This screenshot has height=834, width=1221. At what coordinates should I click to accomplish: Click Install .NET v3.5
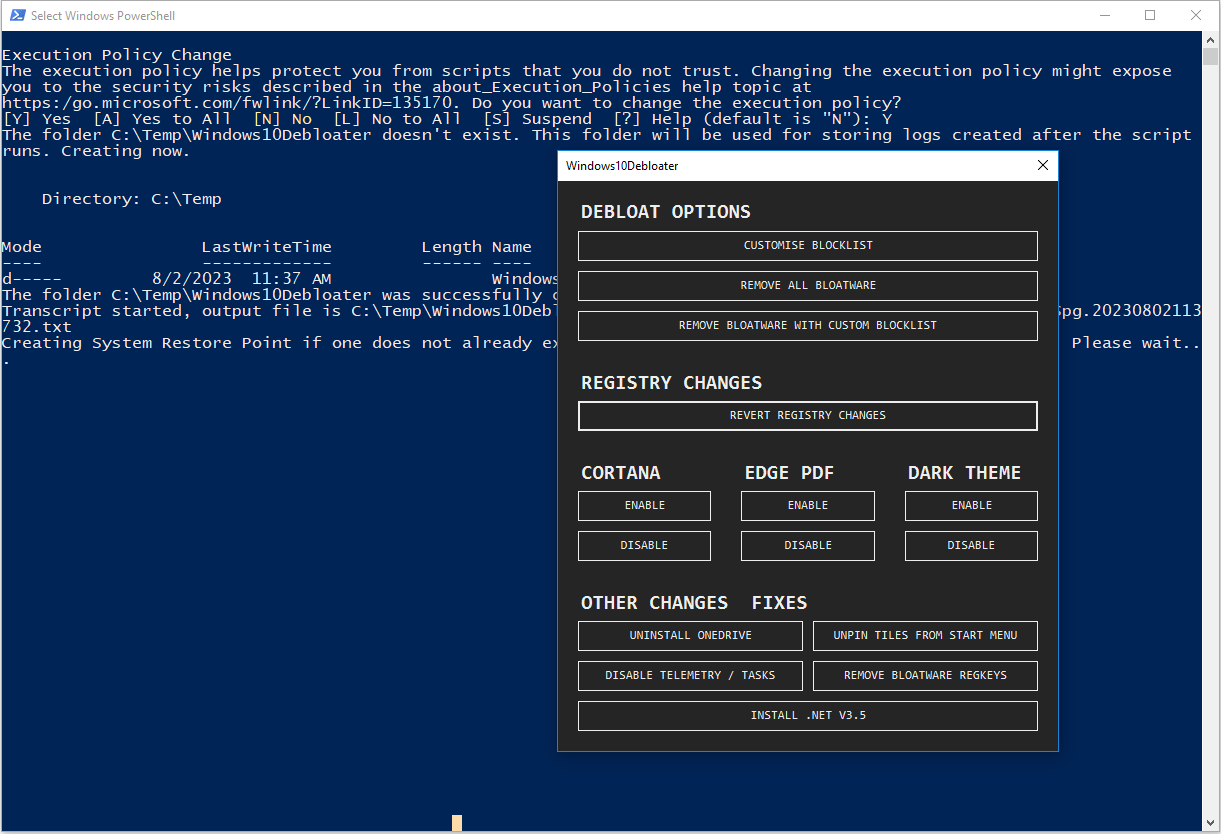click(808, 716)
